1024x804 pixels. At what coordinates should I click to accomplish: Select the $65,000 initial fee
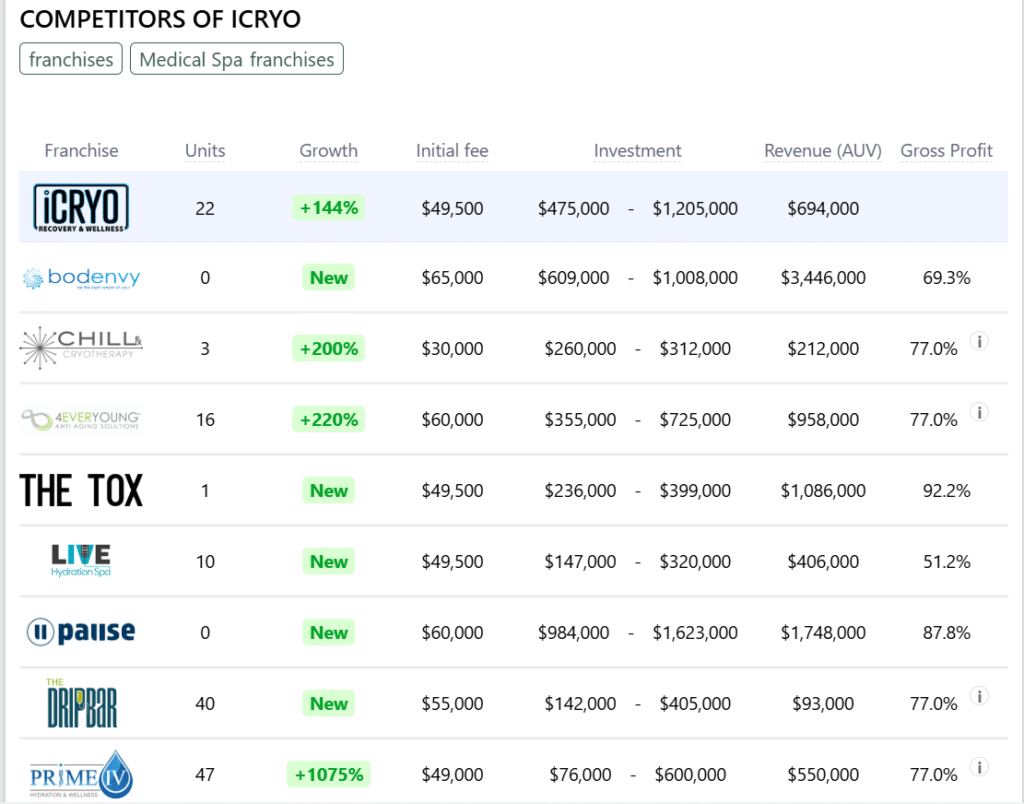pos(452,278)
